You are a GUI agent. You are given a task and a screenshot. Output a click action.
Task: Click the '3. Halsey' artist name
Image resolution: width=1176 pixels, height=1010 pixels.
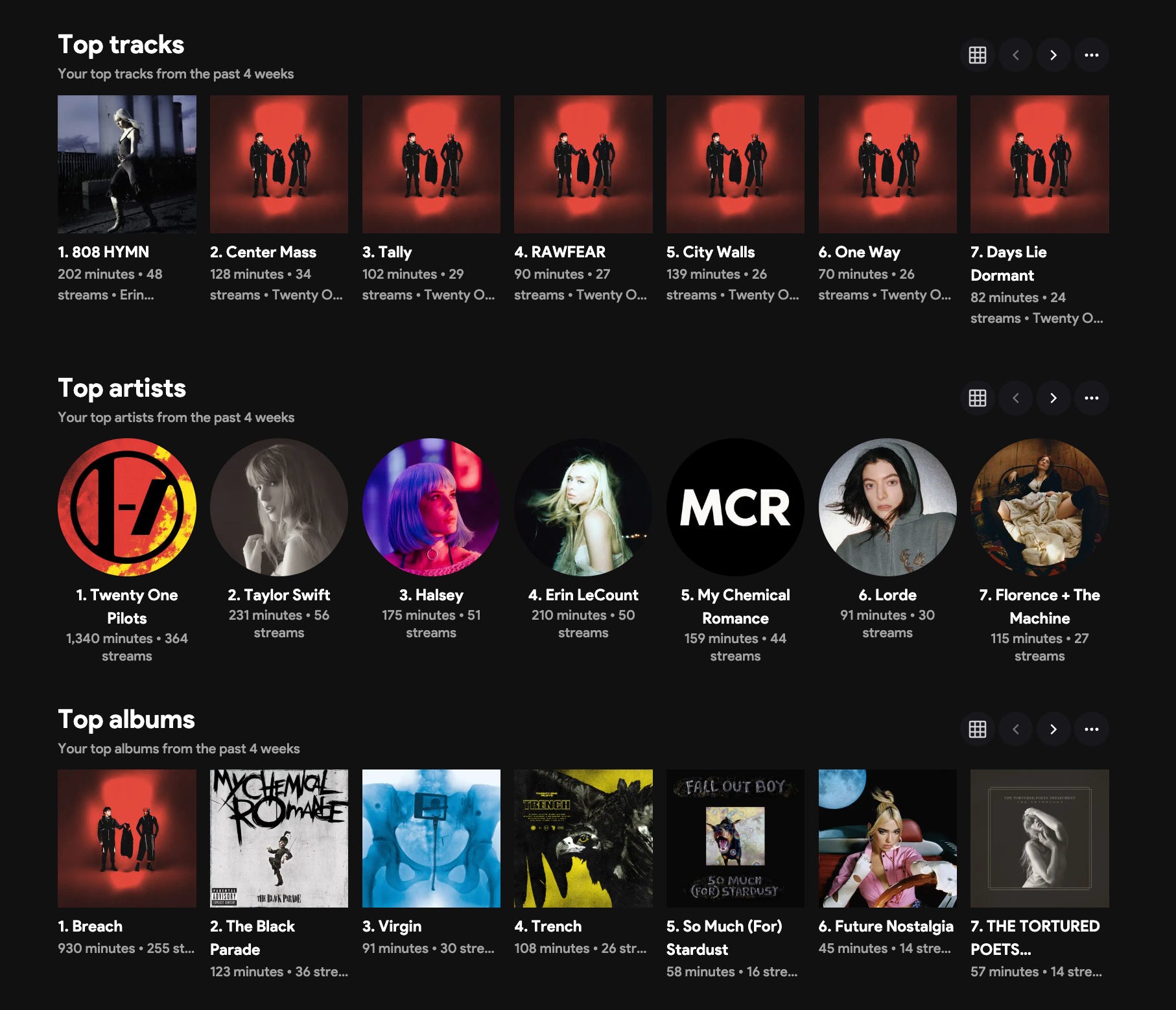click(431, 595)
